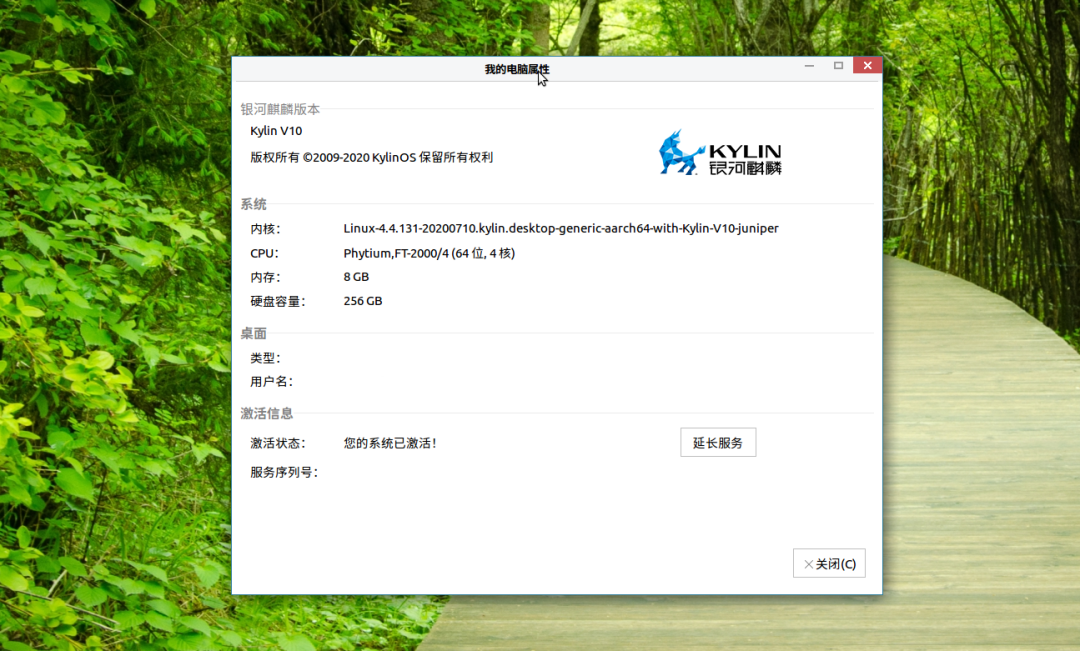Maximize the 我的电脑属性 window
The image size is (1080, 651).
coord(838,66)
